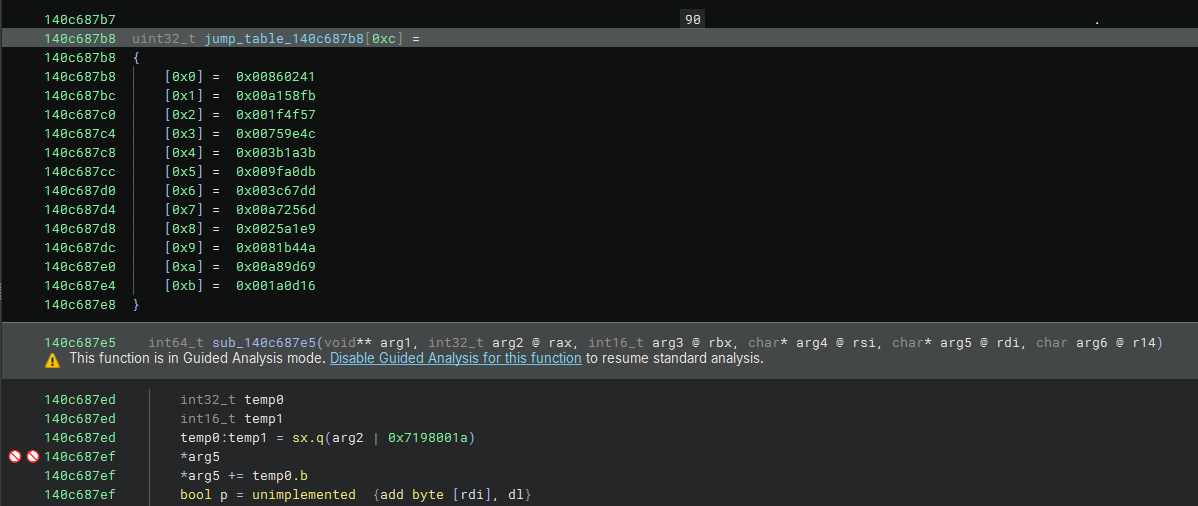Select the uint32_t type of the jump table
Viewport: 1198px width, 506px height.
[x=164, y=39]
